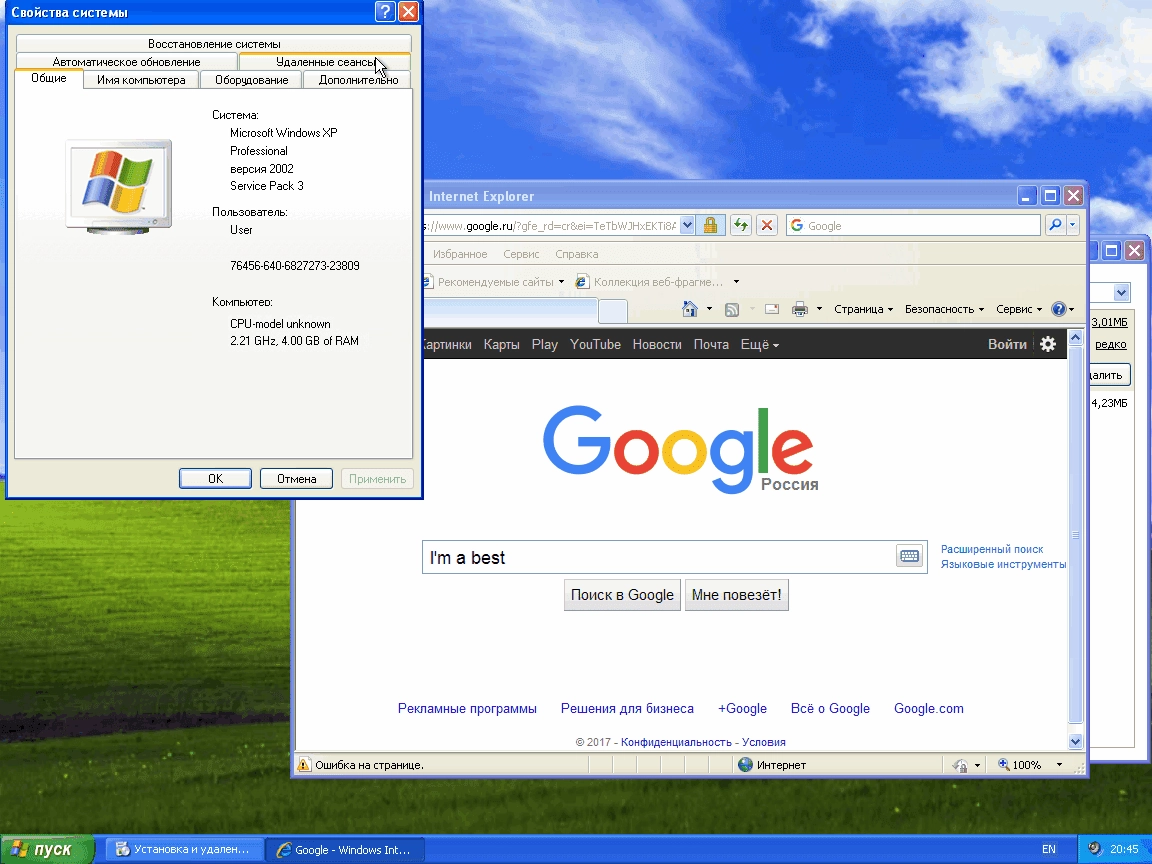
Task: Click the Отмена button
Action: point(296,478)
